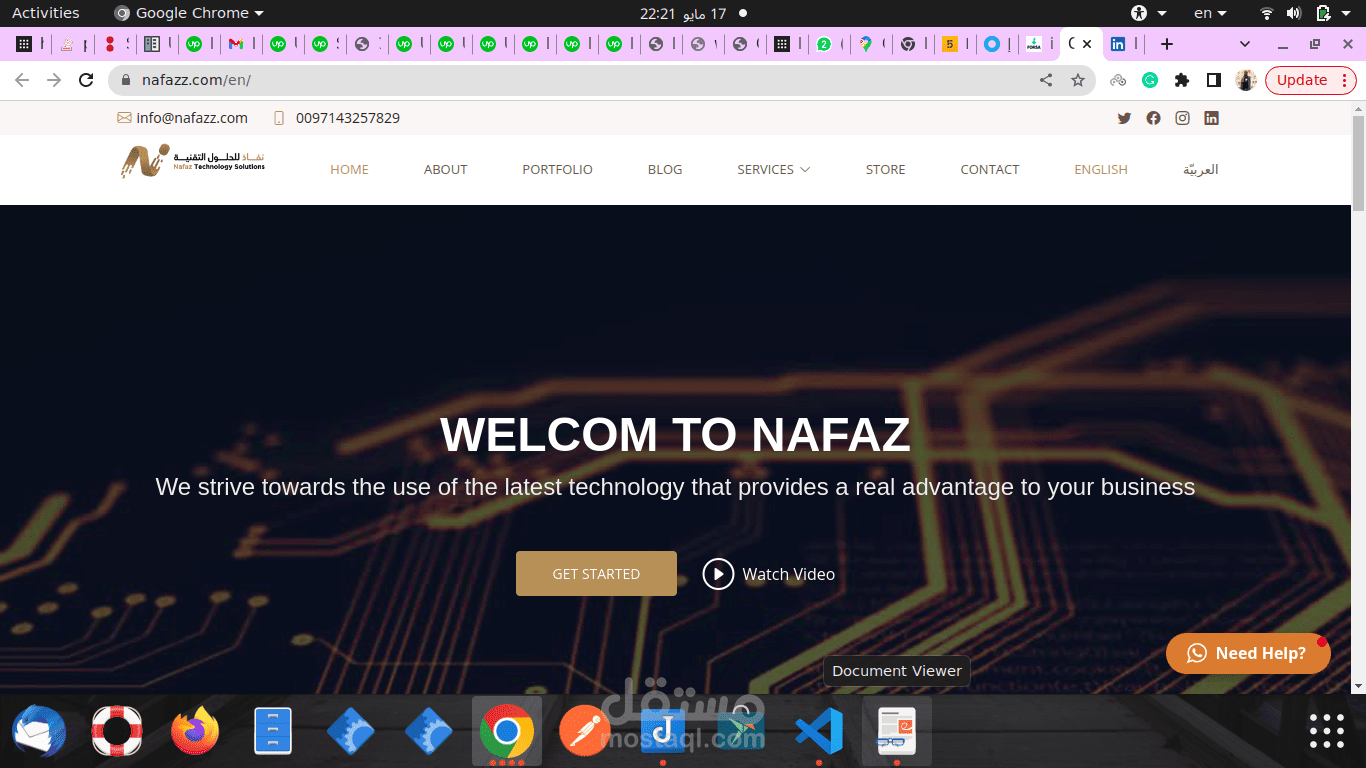1366x768 pixels.
Task: Switch to the Gmail tab
Action: pyautogui.click(x=239, y=44)
